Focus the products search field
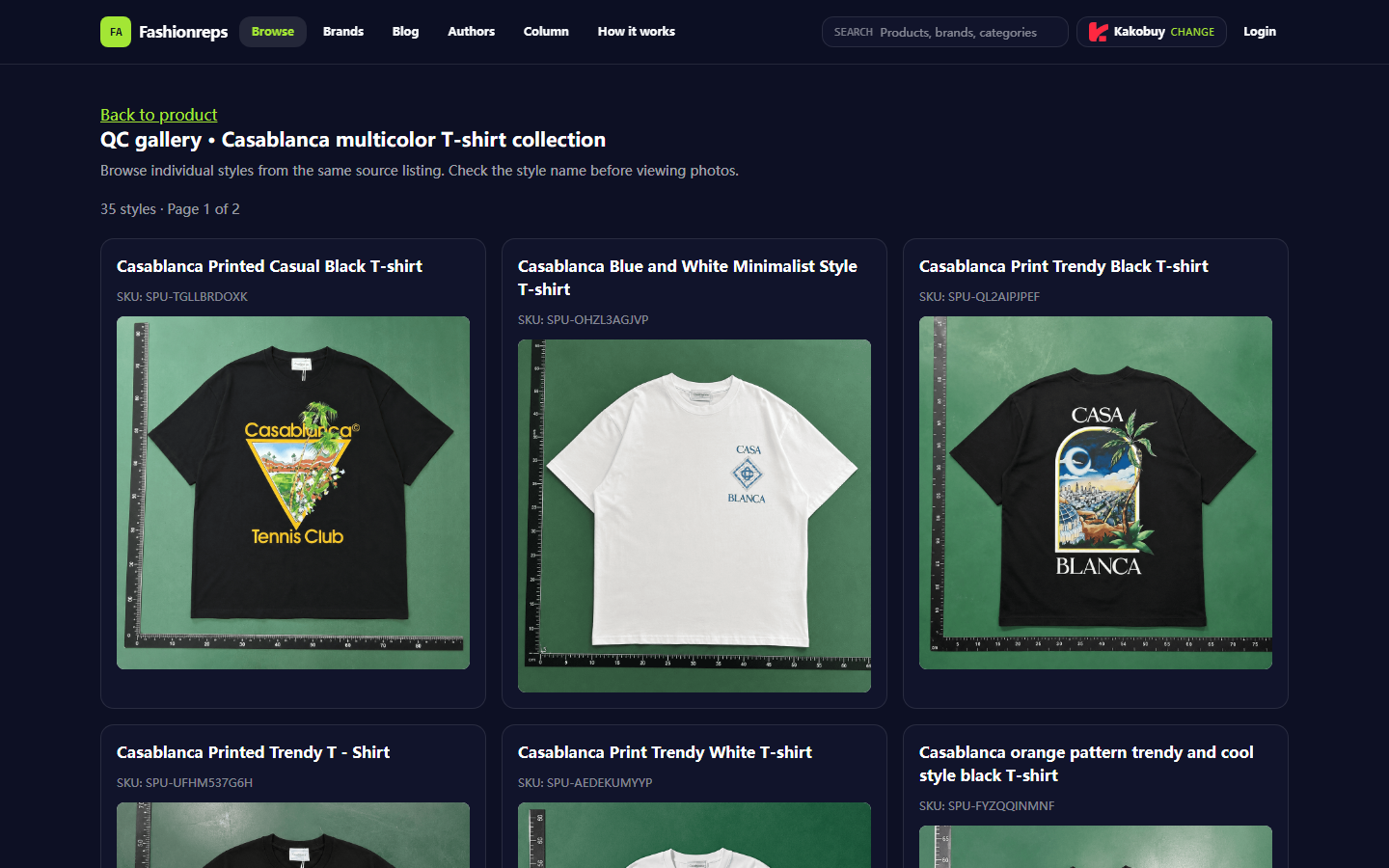 point(945,32)
